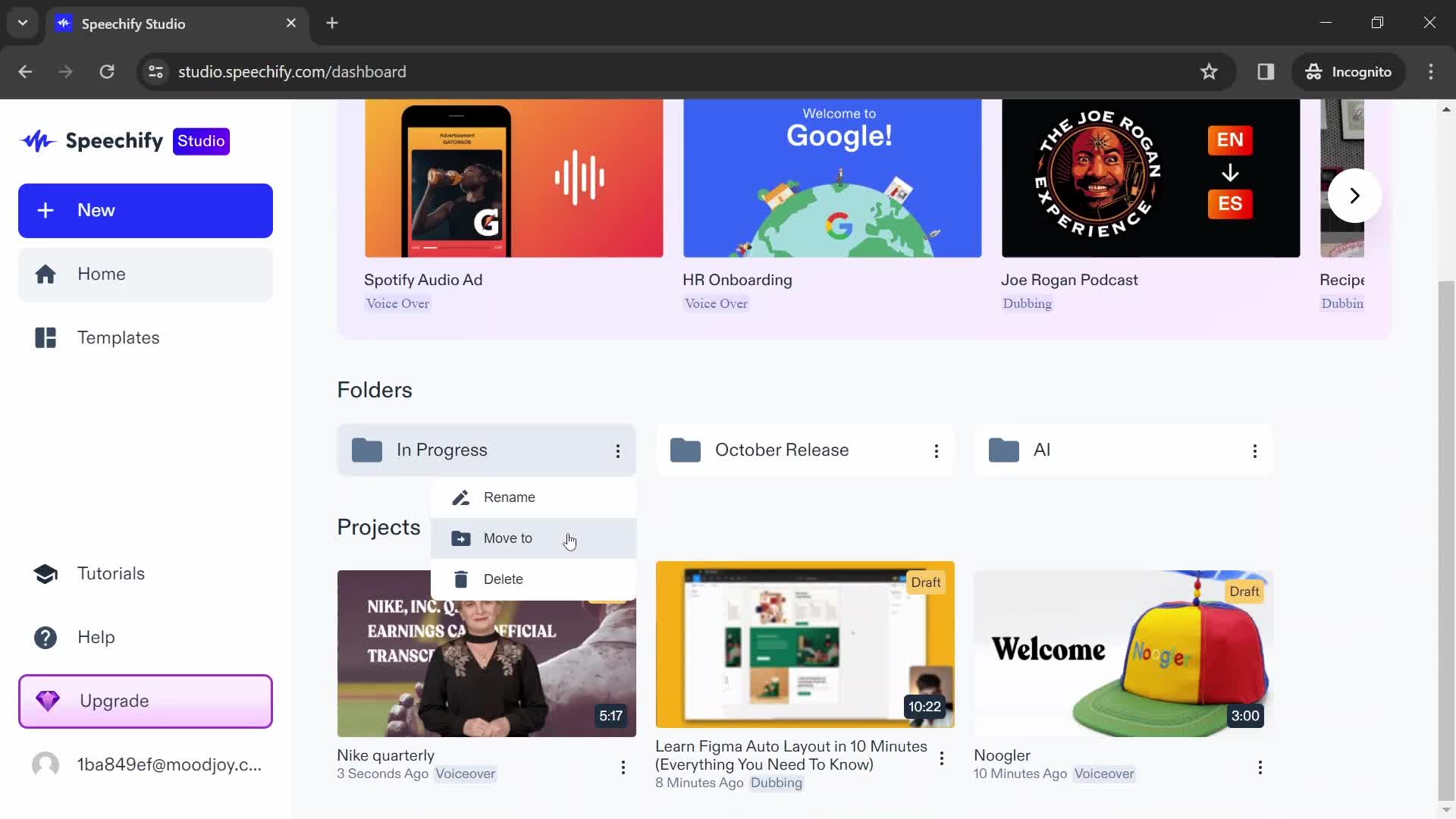Open the Noogler project thumbnail
The image size is (1456, 819).
1124,654
